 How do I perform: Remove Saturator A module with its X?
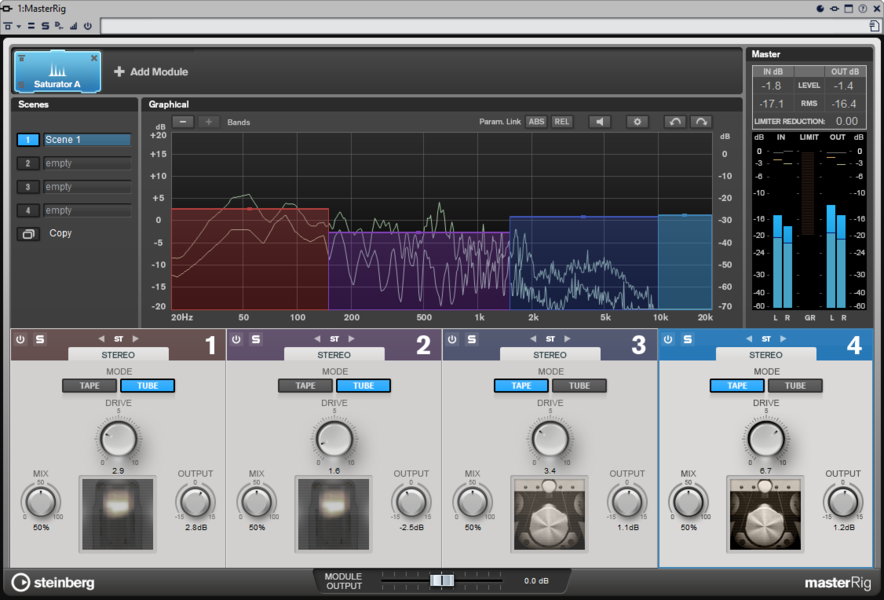click(94, 58)
